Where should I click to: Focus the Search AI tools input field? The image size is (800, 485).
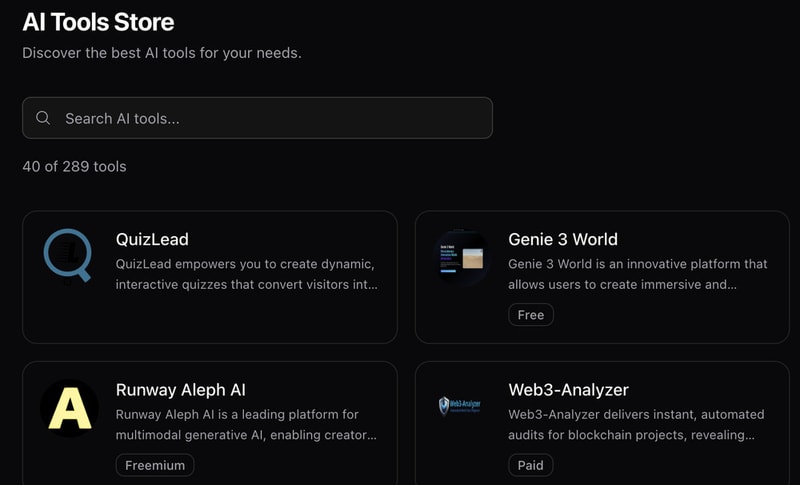pyautogui.click(x=270, y=118)
